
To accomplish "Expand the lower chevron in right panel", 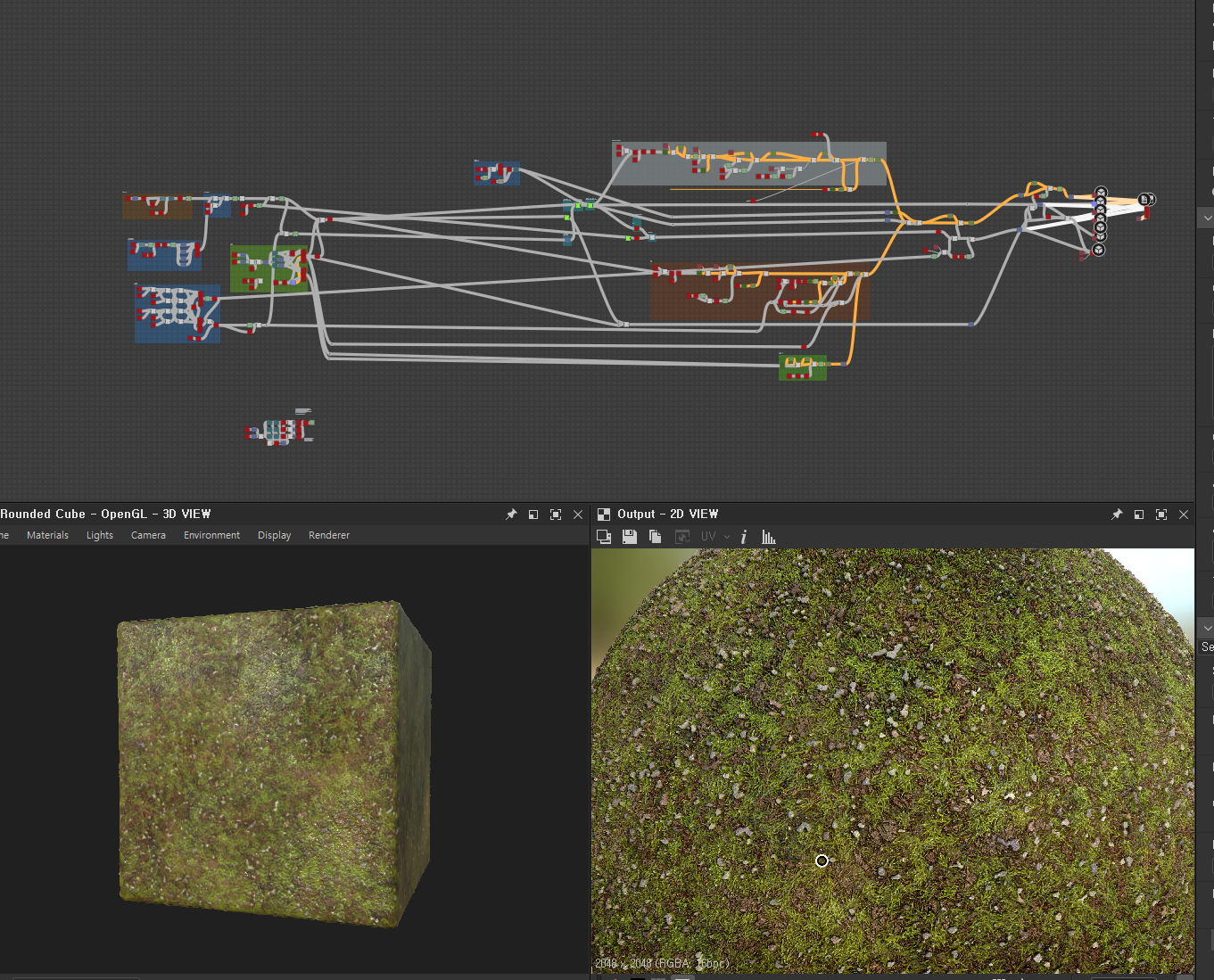I will tap(1207, 628).
